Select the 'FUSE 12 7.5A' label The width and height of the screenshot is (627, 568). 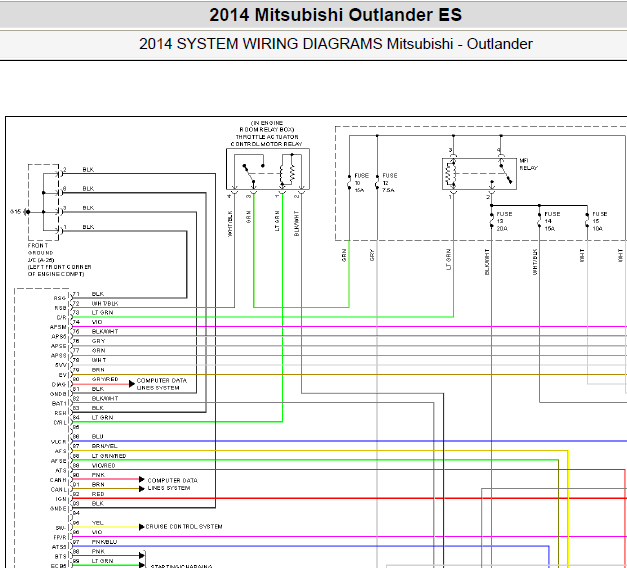pyautogui.click(x=389, y=183)
